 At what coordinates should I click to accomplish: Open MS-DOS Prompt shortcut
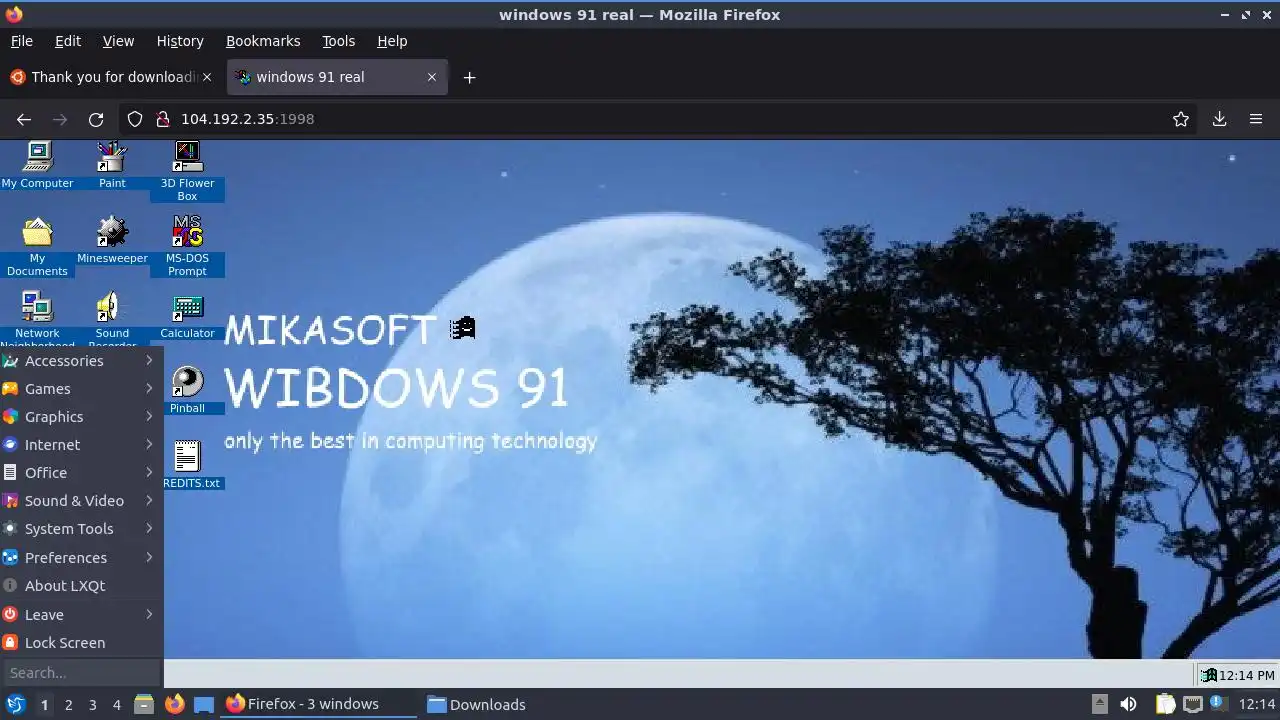187,246
